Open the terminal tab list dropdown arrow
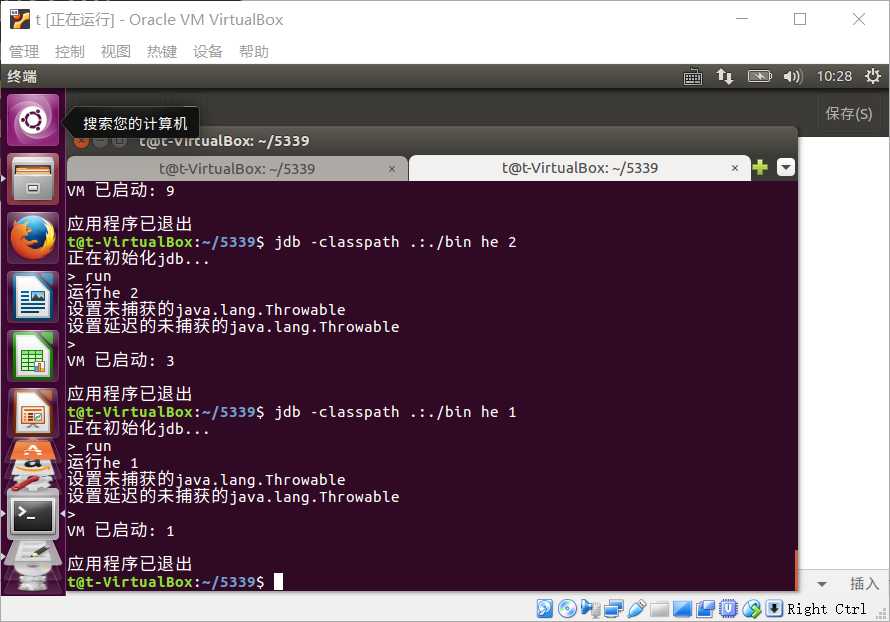Screen dimensions: 890x622 point(786,167)
